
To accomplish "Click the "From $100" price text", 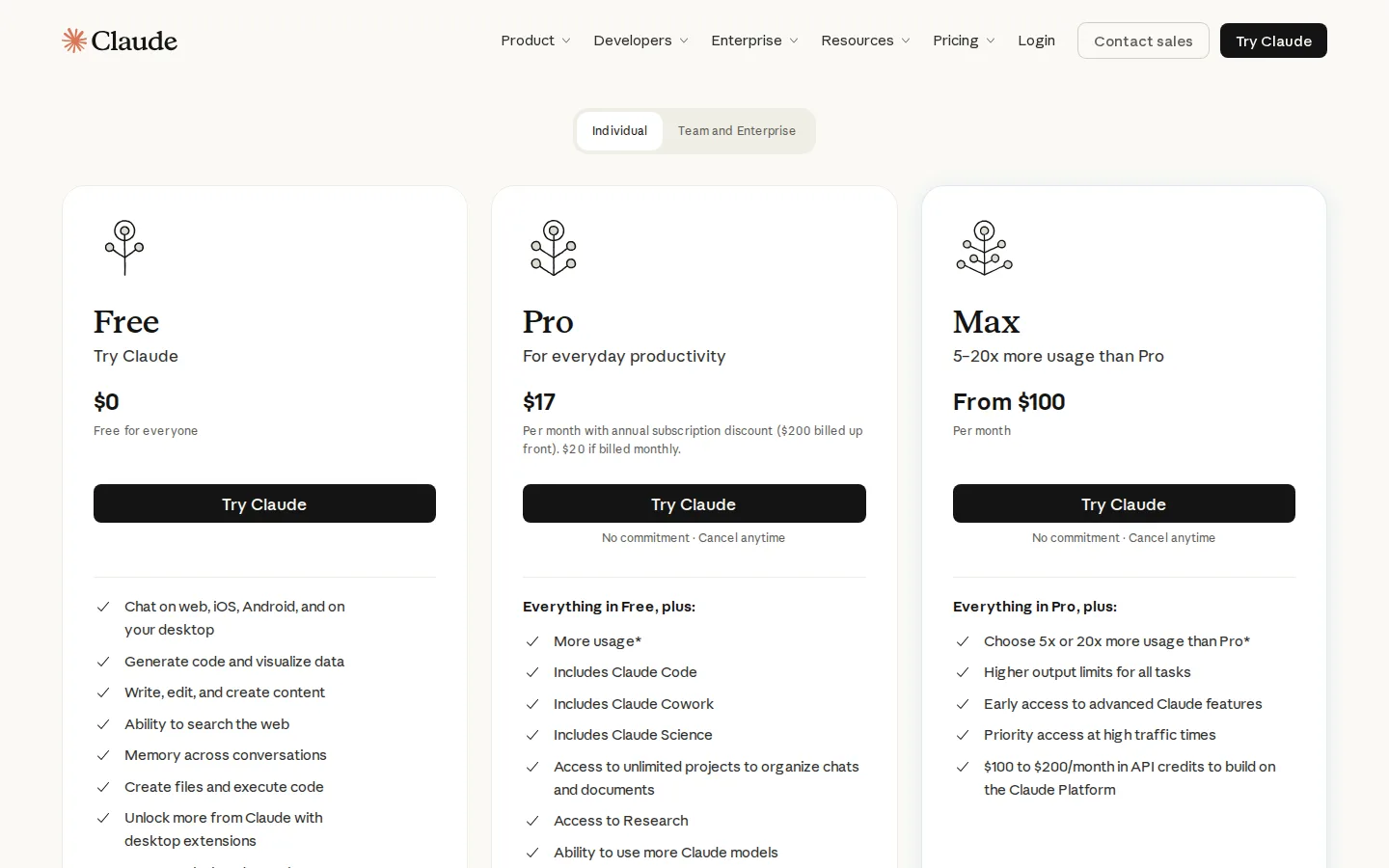I will click(x=1009, y=402).
